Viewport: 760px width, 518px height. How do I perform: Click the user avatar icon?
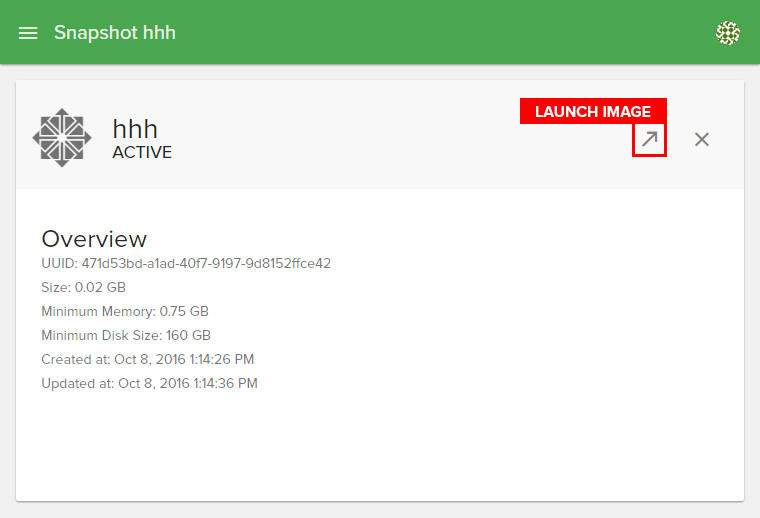tap(728, 33)
